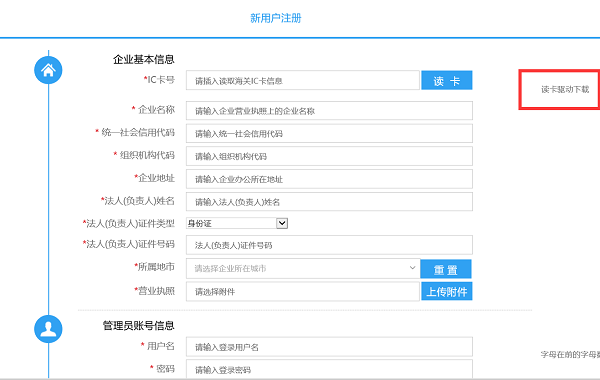
Task: Focus the IC卡号 input field
Action: 303,80
